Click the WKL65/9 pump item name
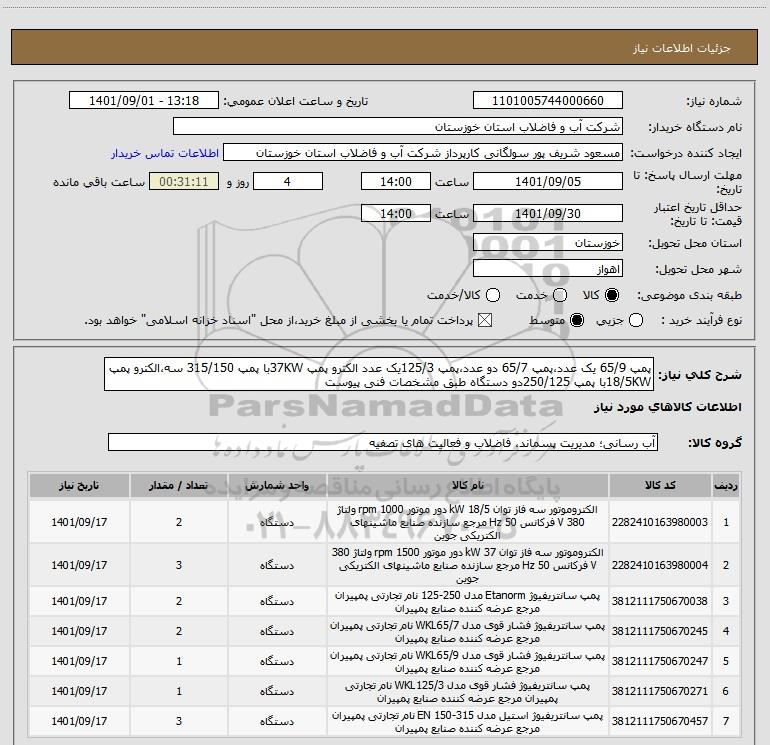The image size is (770, 745). (468, 662)
